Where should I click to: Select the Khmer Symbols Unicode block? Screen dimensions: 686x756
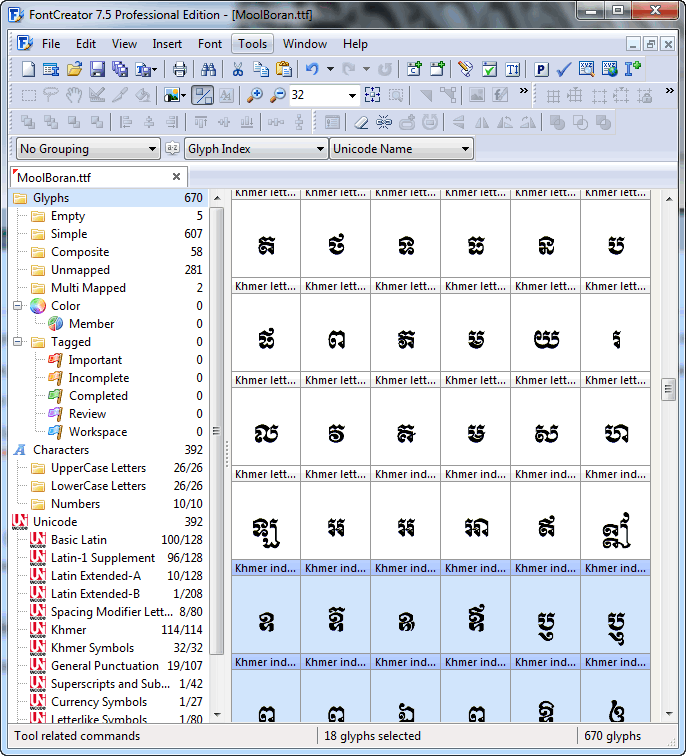coord(93,648)
